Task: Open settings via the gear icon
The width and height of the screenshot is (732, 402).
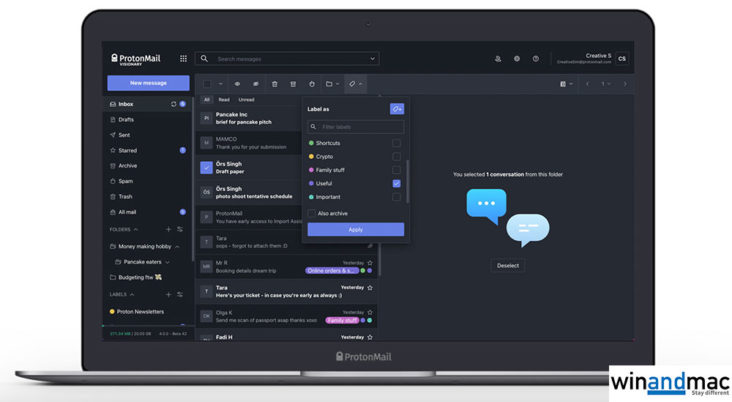Action: pos(517,59)
